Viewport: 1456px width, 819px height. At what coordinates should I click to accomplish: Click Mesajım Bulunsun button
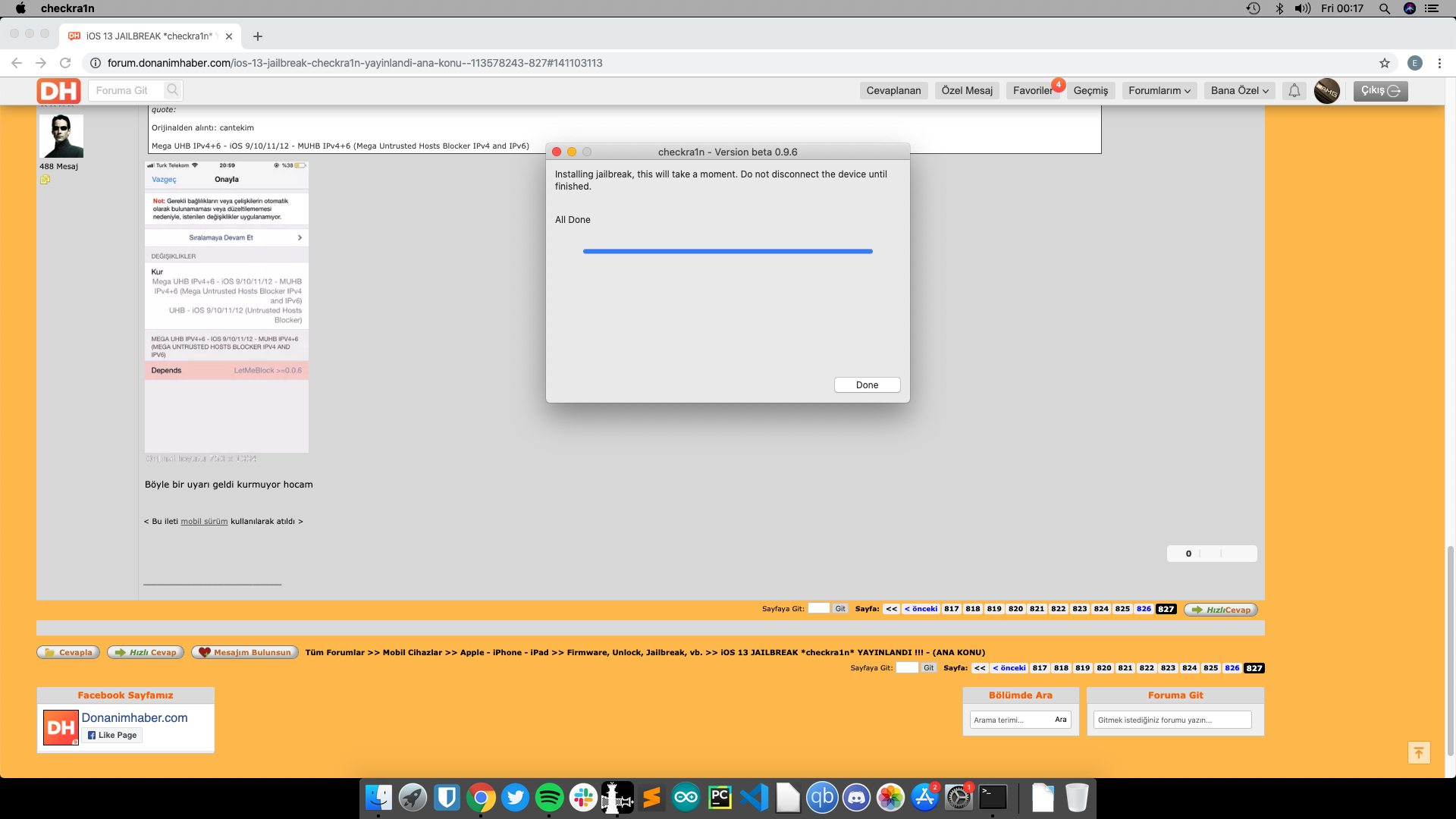245,652
